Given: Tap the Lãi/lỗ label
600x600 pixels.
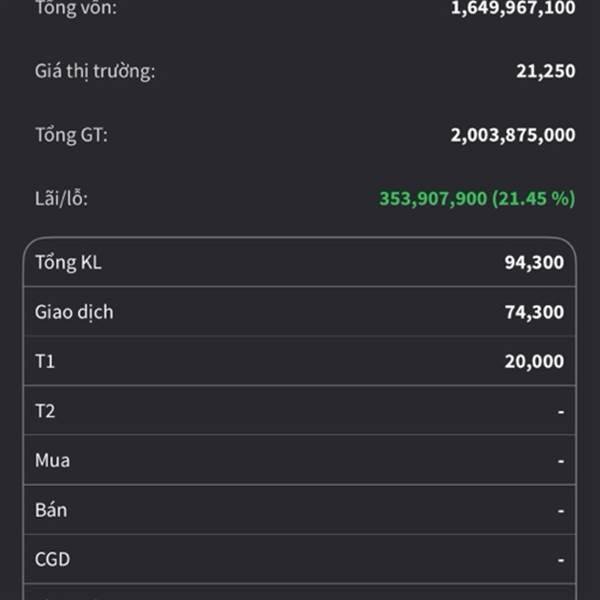Looking at the screenshot, I should pos(61,198).
